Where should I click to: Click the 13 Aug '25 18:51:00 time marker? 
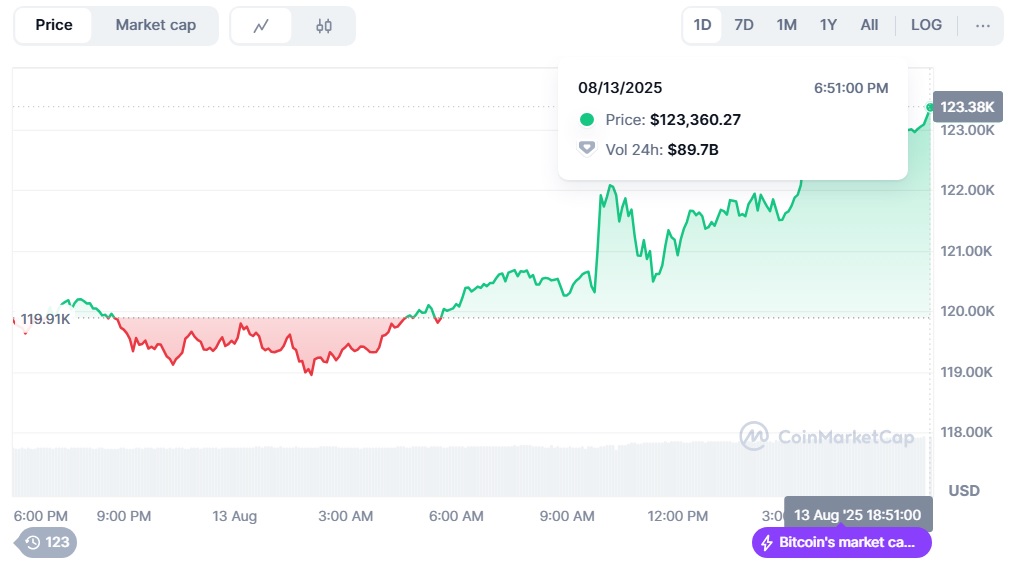(x=857, y=514)
